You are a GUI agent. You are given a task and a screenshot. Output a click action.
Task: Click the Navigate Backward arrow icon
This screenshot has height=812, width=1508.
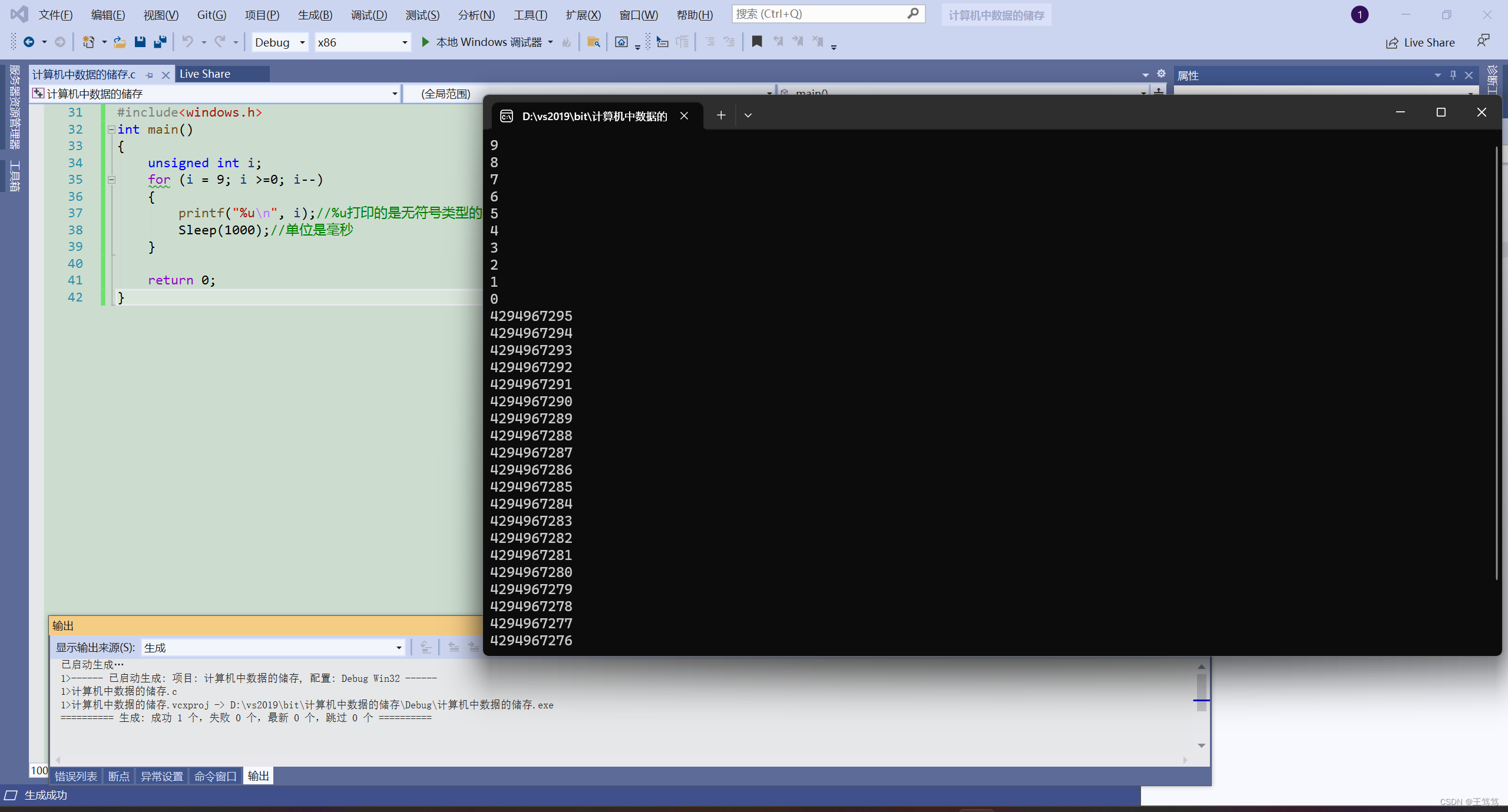(x=28, y=42)
